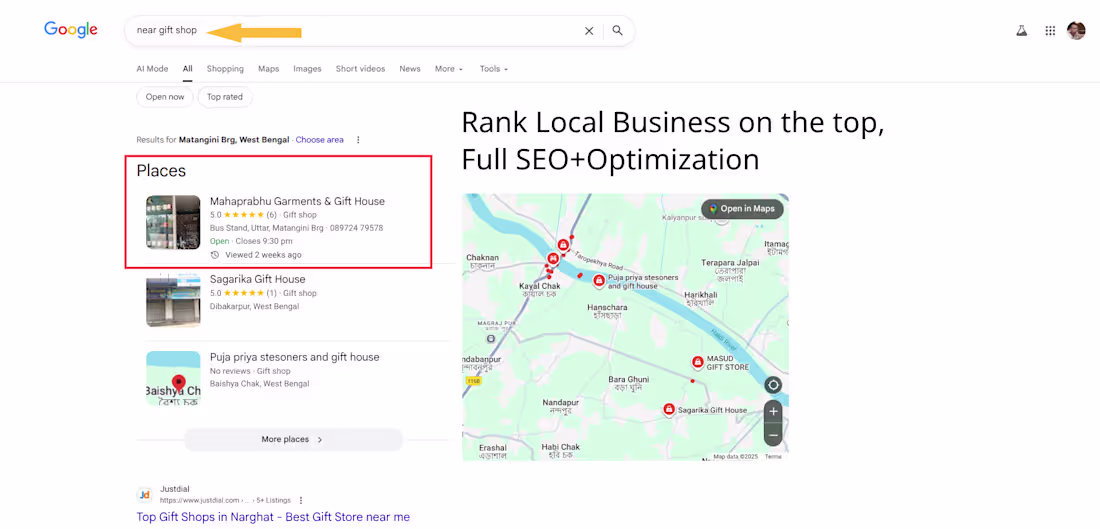The image size is (1100, 529).
Task: Open Mahaprabhu Garments & Gift House listing
Action: (297, 201)
